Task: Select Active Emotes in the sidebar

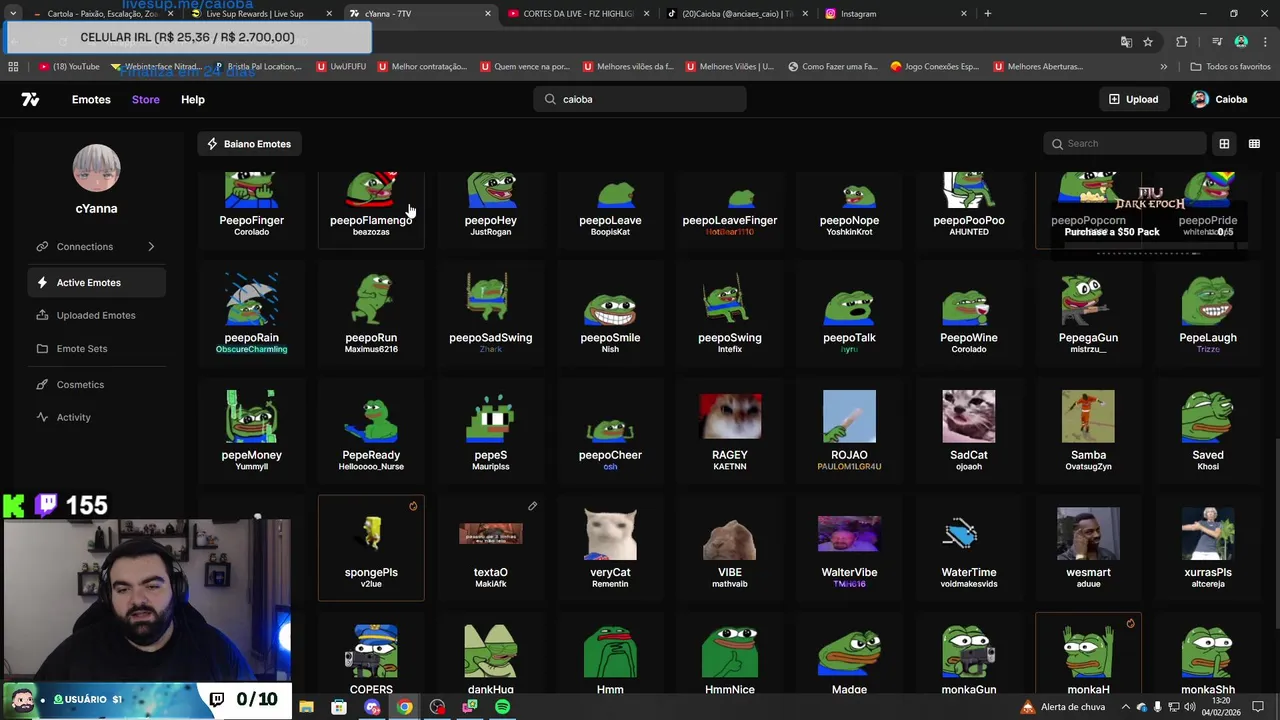Action: coord(96,282)
